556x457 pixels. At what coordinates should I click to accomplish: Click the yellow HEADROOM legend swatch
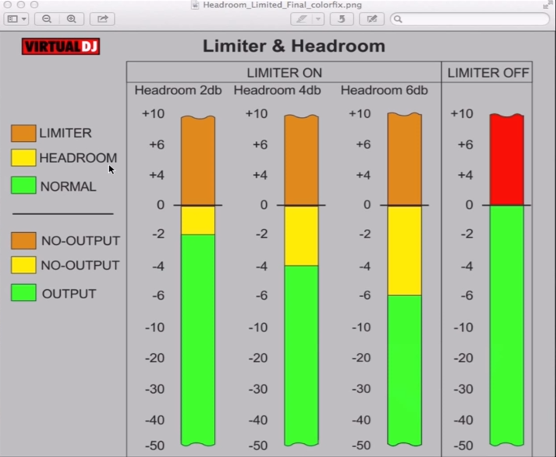pos(23,158)
